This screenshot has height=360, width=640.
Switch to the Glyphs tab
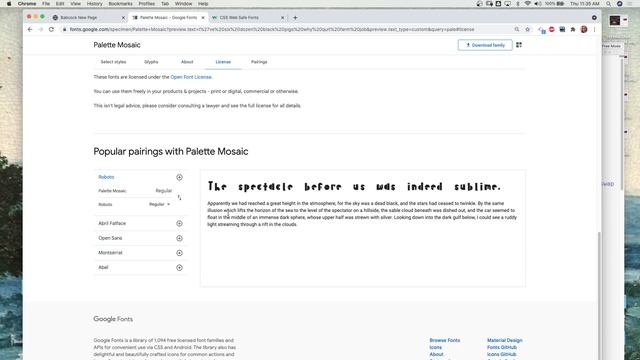click(x=151, y=62)
